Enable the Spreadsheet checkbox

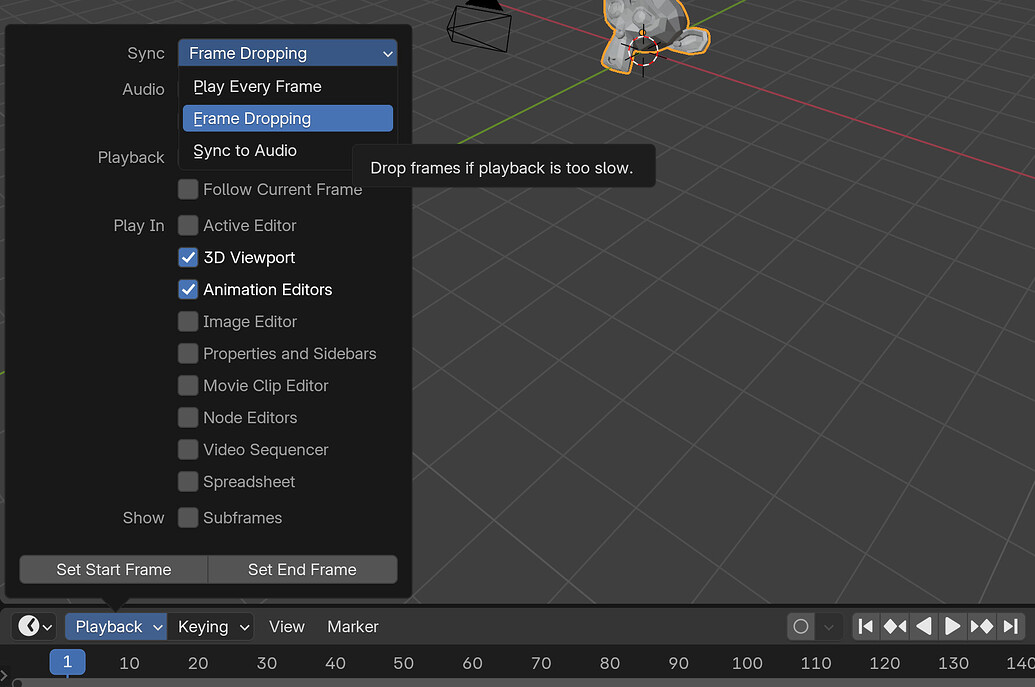(188, 481)
